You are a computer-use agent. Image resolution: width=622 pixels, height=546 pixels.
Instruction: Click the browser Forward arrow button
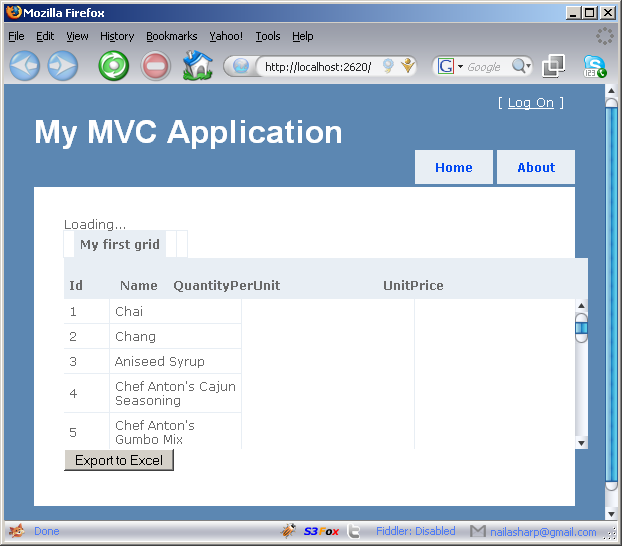pos(63,66)
